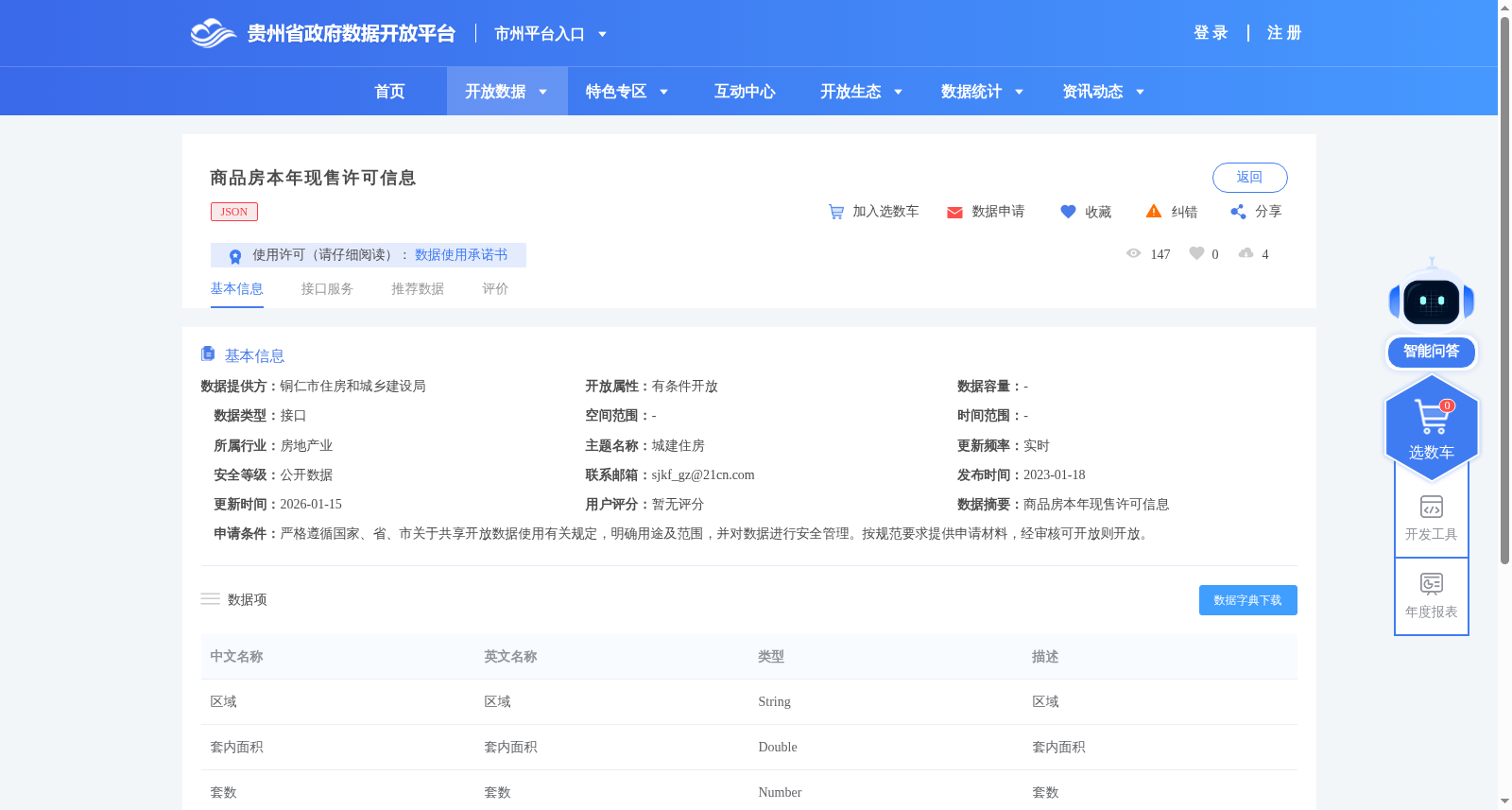
Task: Switch to the 接口服务 tab
Action: click(327, 289)
